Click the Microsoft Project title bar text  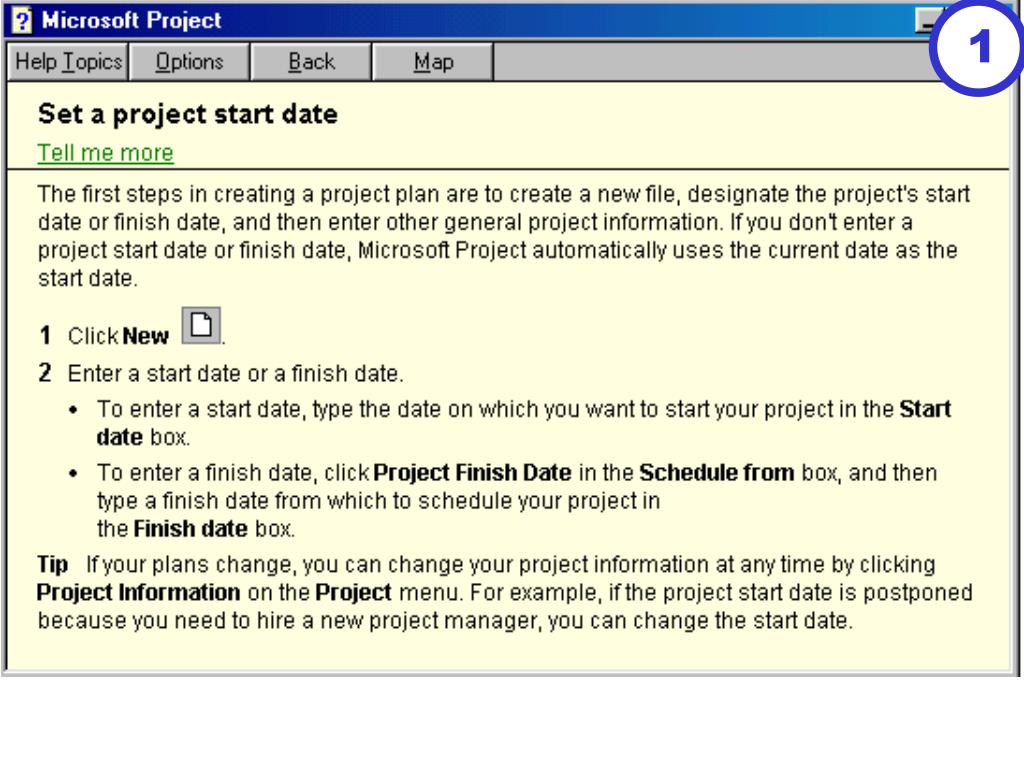tap(131, 20)
